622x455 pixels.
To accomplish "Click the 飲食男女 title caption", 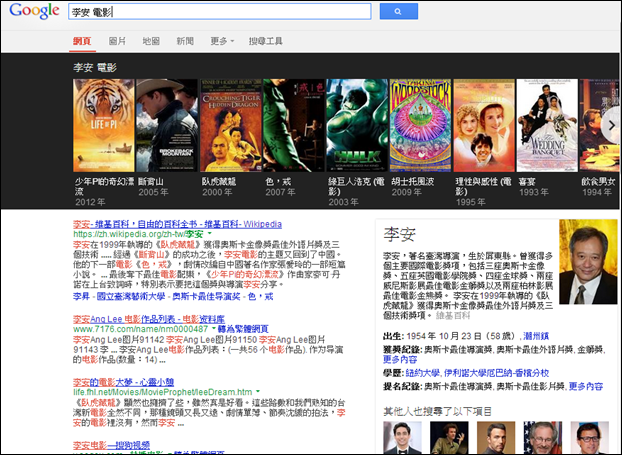I will coord(598,182).
